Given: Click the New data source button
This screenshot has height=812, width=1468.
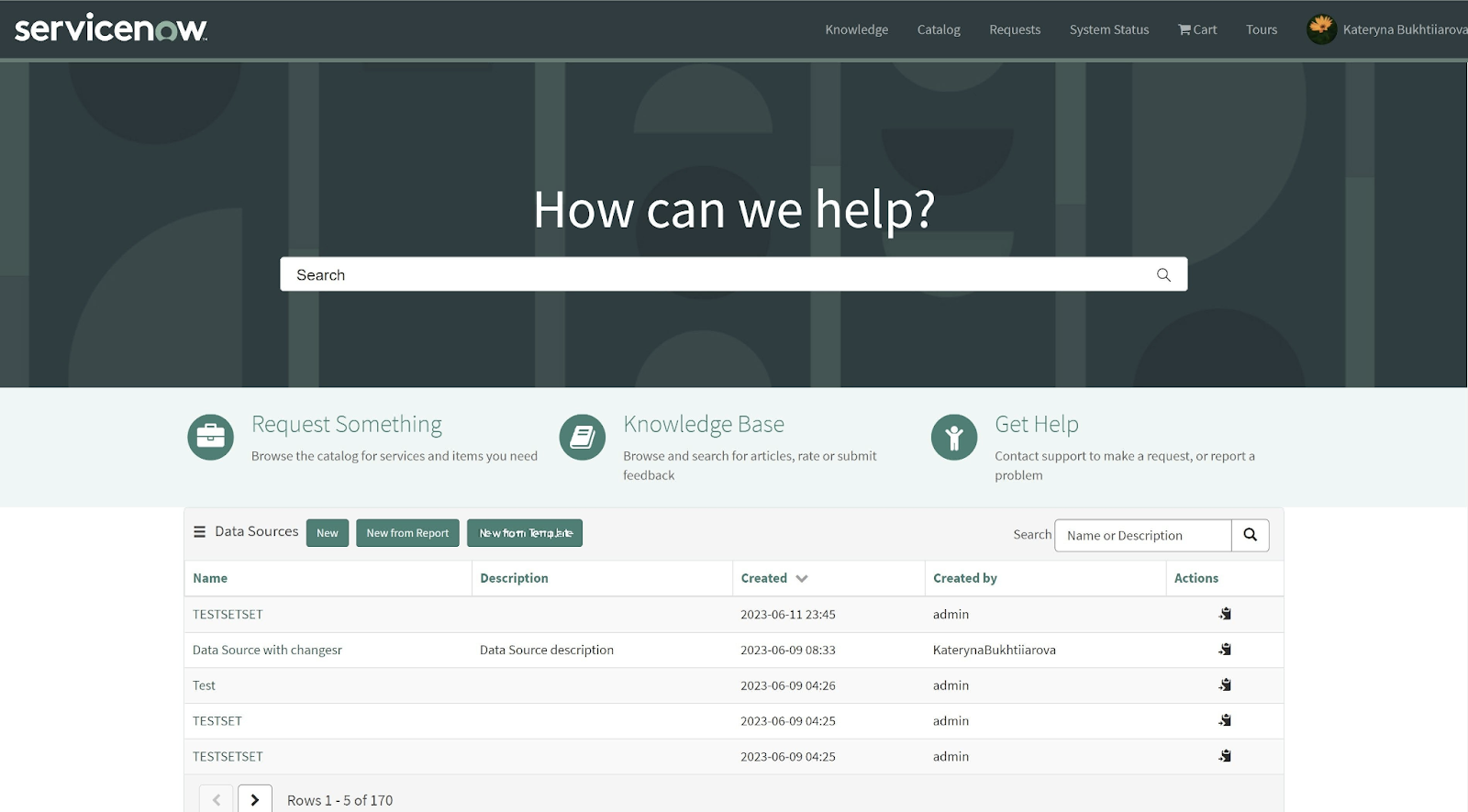Looking at the screenshot, I should [x=328, y=533].
